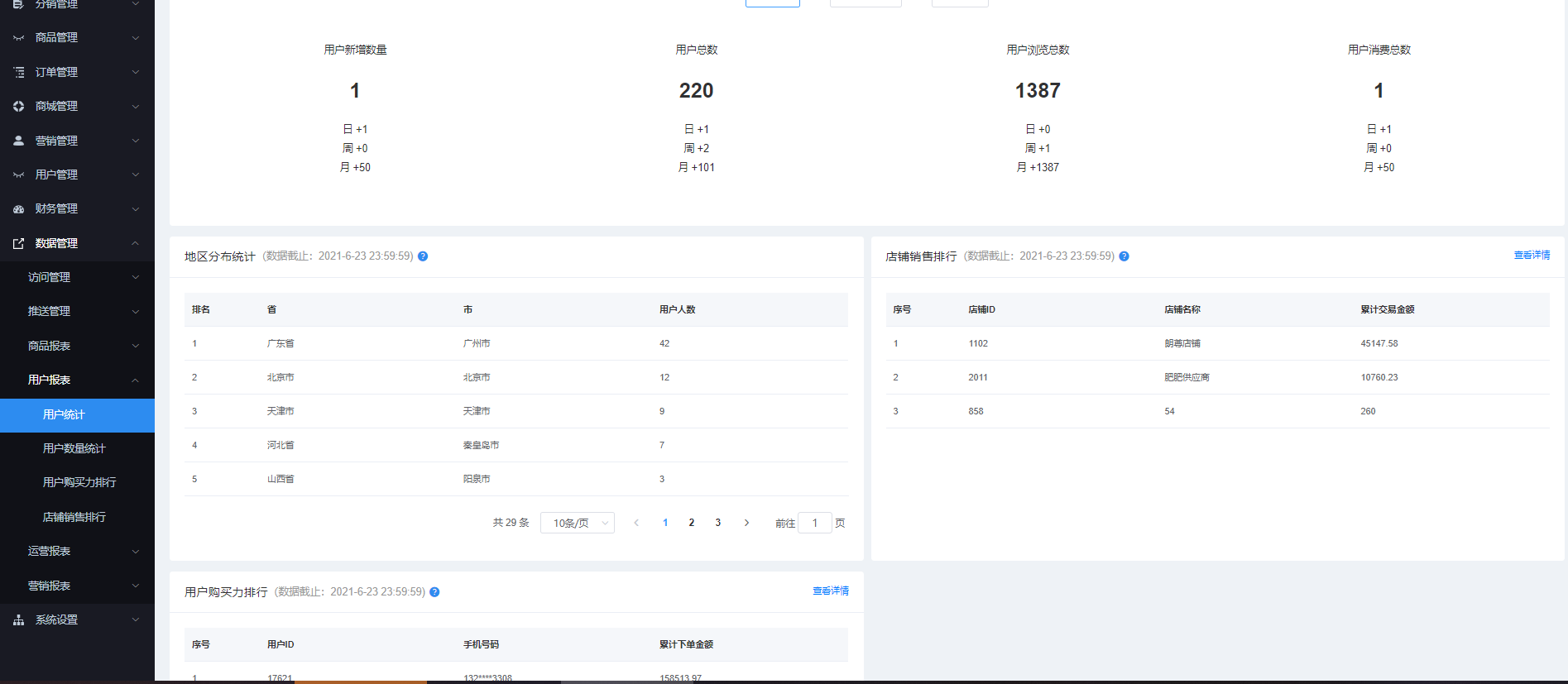Viewport: 1568px width, 684px height.
Task: Click the 系统设置 sidebar icon
Action: (18, 619)
